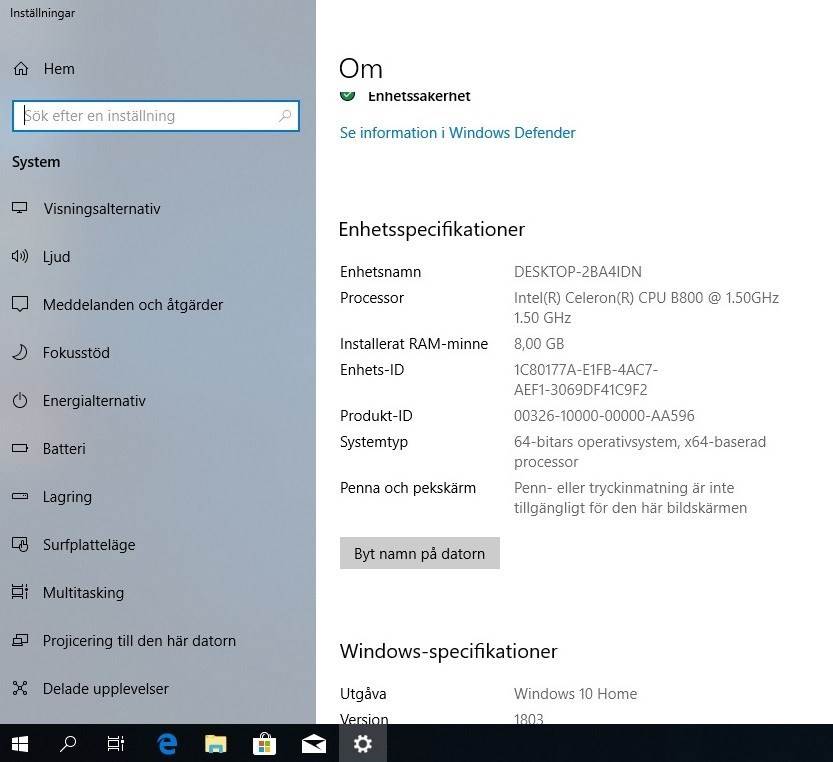
Task: Click the device name DESKTOP-2BA4IDN
Action: click(577, 272)
